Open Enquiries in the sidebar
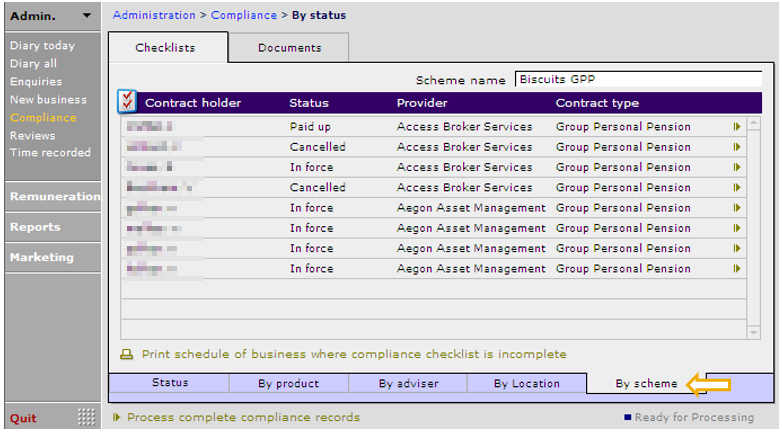 pyautogui.click(x=36, y=81)
